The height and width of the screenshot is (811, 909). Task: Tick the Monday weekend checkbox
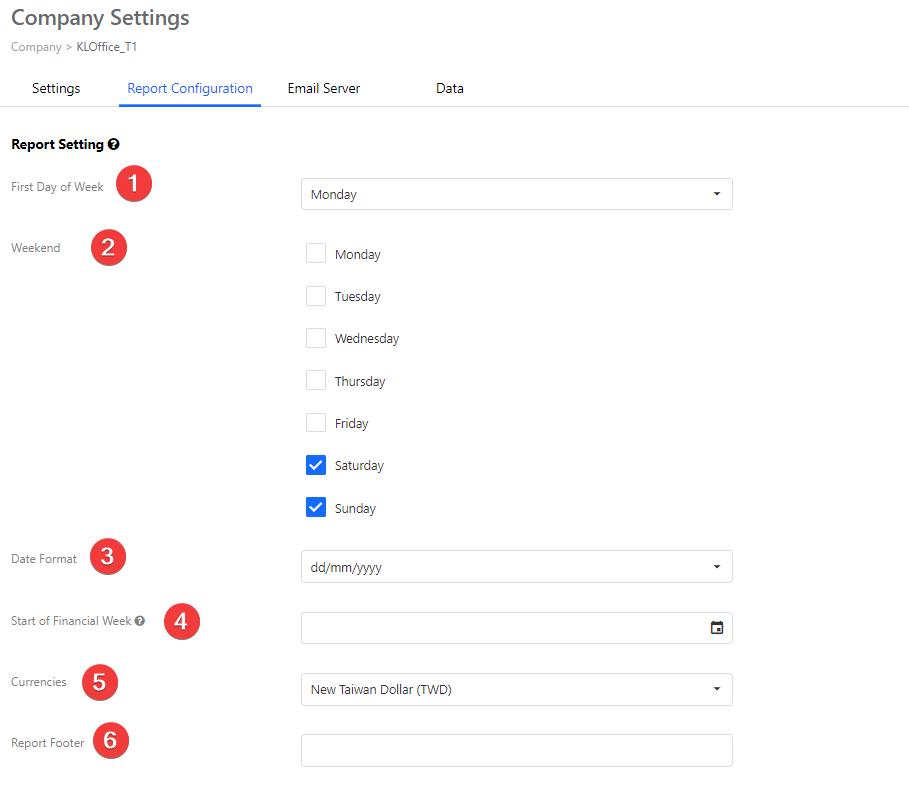coord(316,253)
